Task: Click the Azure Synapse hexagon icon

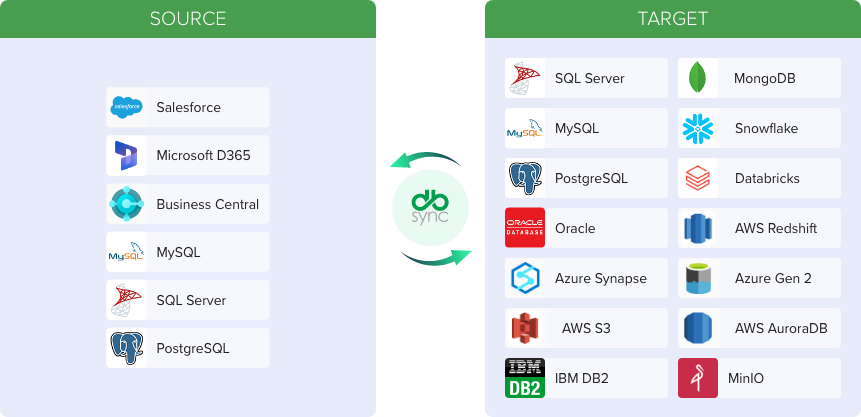Action: tap(525, 277)
